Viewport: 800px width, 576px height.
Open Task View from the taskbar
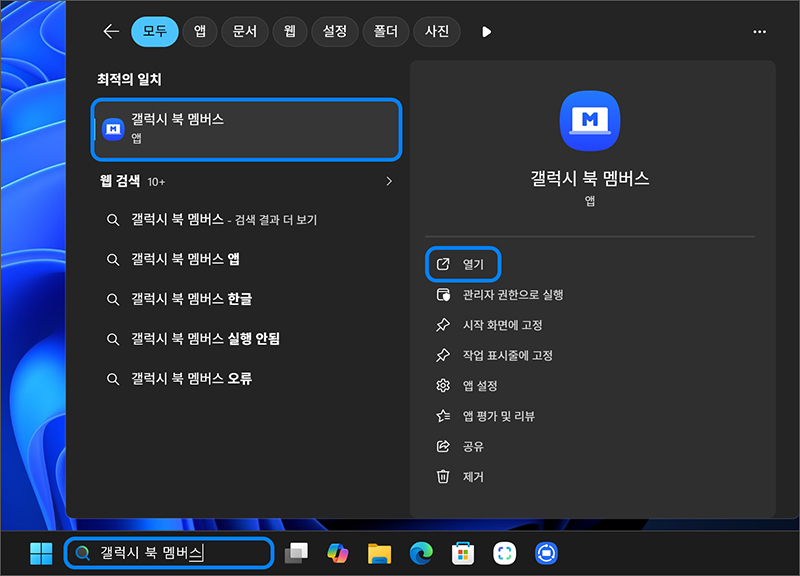296,554
